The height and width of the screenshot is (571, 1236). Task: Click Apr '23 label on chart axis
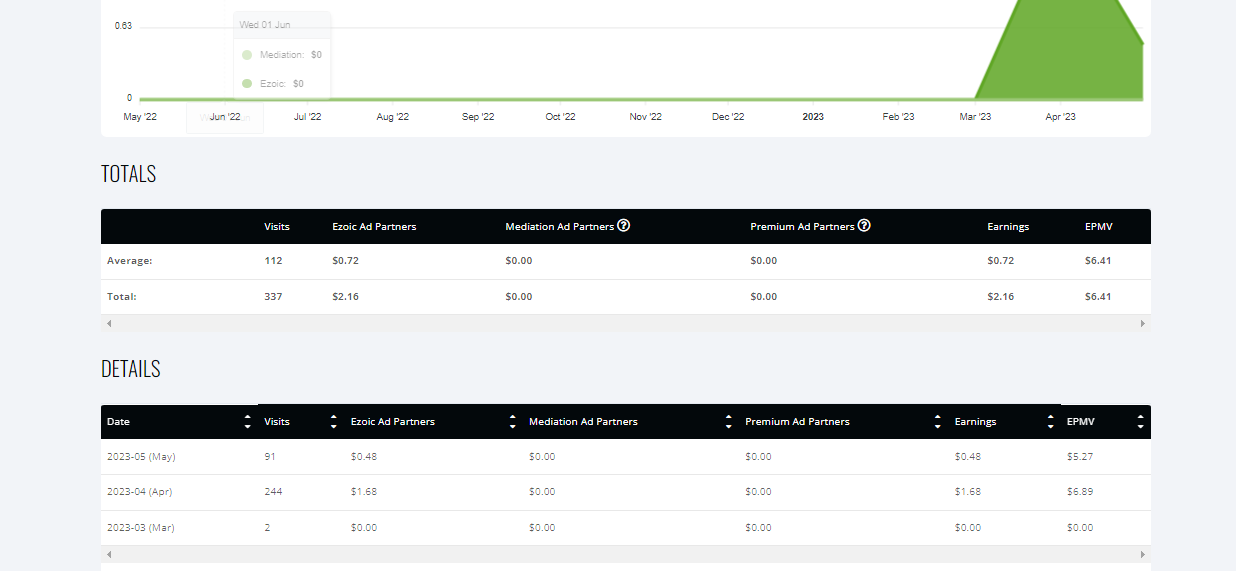1060,117
